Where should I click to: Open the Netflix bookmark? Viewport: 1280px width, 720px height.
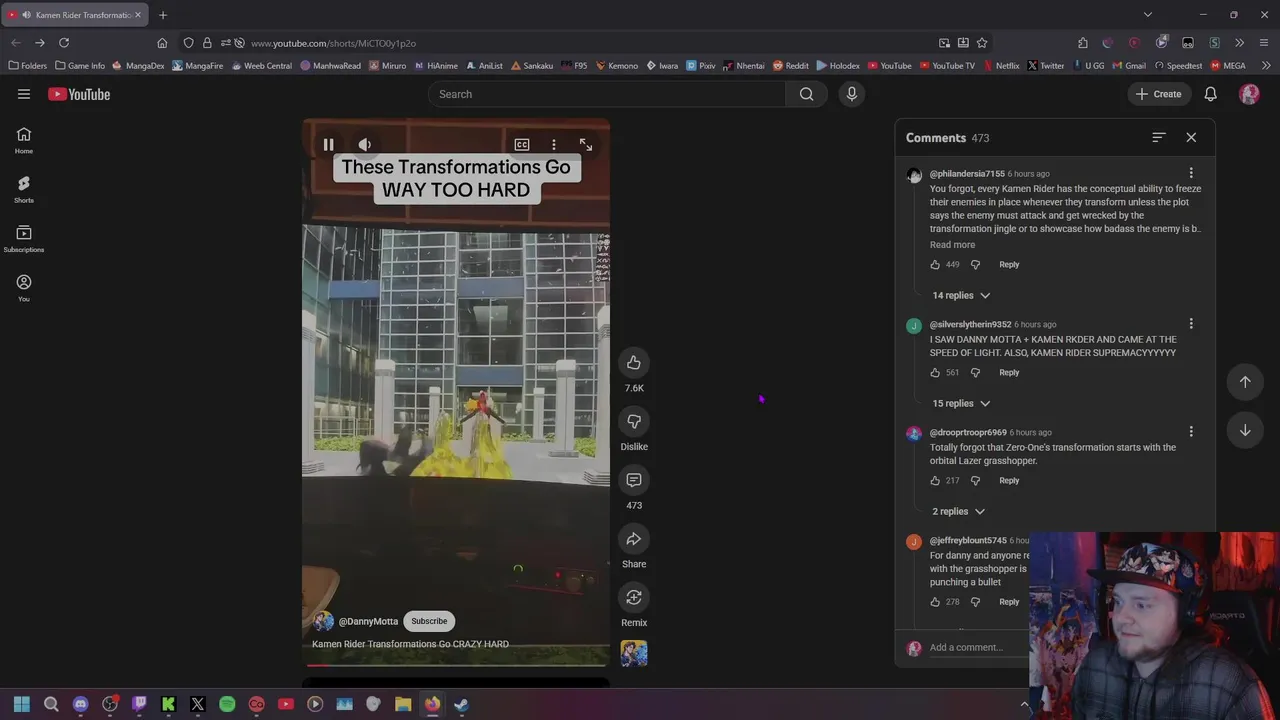coord(1001,66)
